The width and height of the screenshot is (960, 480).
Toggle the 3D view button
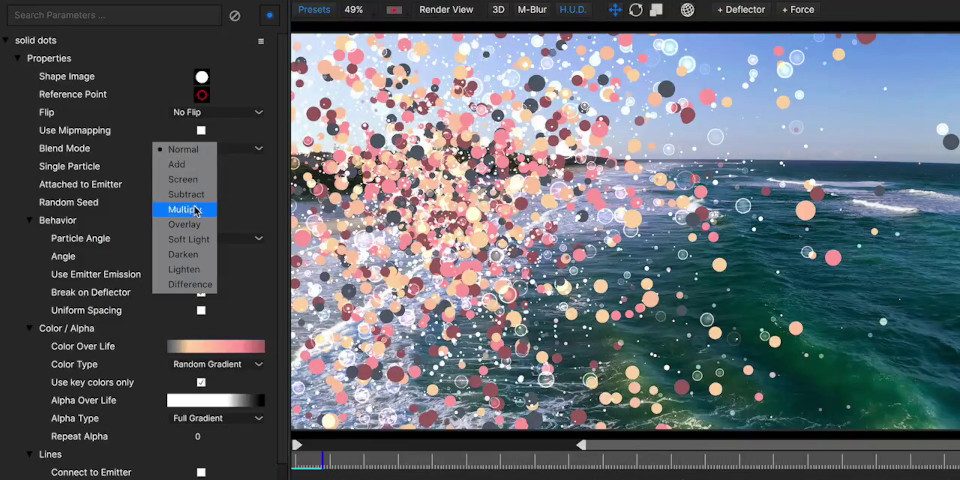pyautogui.click(x=498, y=10)
